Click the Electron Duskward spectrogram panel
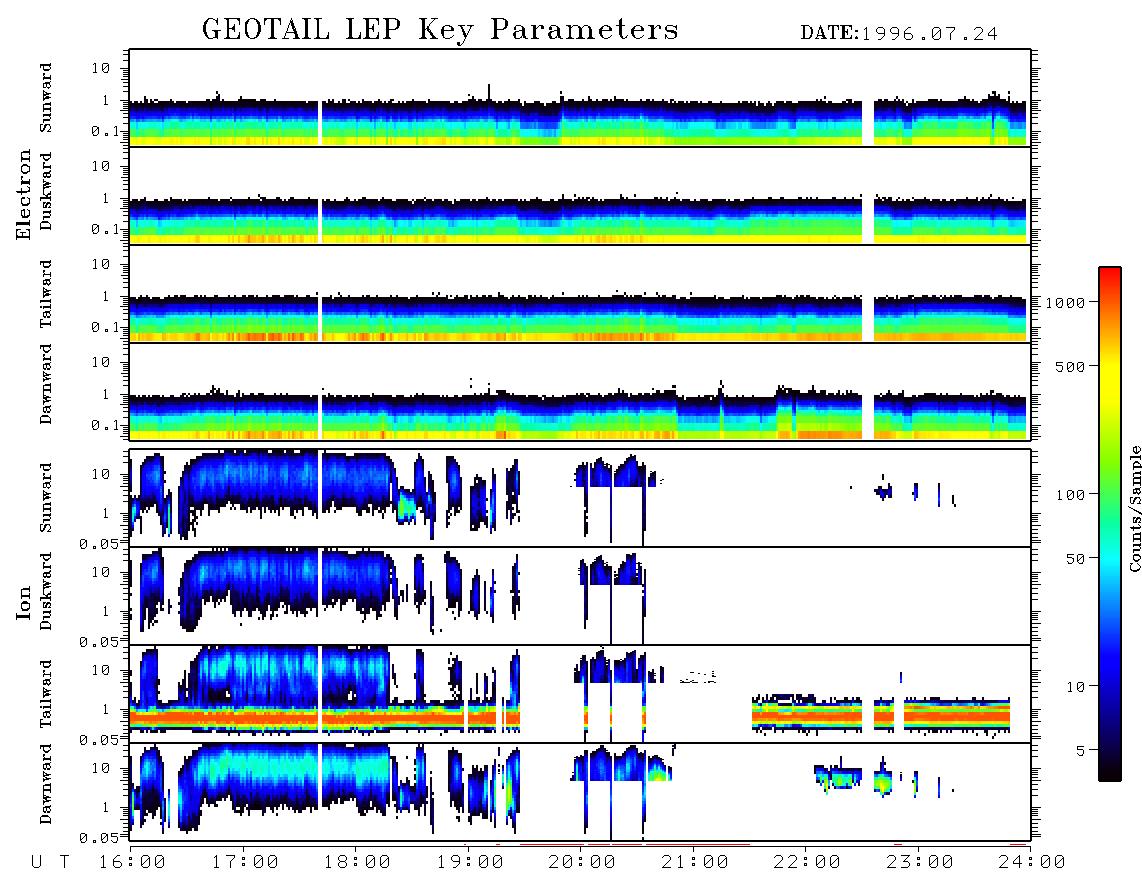Image resolution: width=1142 pixels, height=880 pixels. 580,196
